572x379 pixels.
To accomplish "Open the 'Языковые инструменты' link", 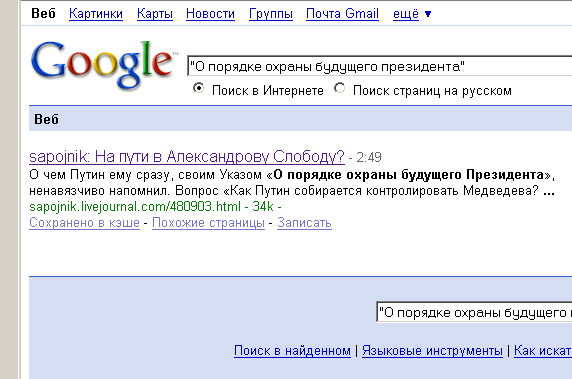I will coord(432,351).
